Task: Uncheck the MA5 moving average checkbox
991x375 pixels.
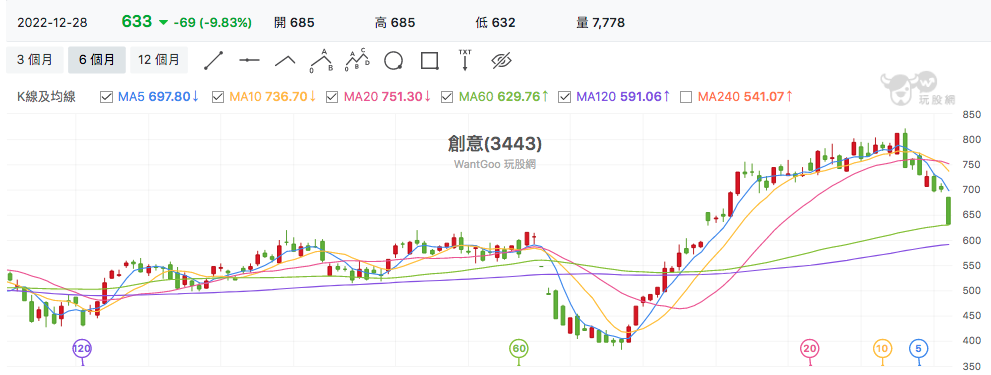Action: 107,97
